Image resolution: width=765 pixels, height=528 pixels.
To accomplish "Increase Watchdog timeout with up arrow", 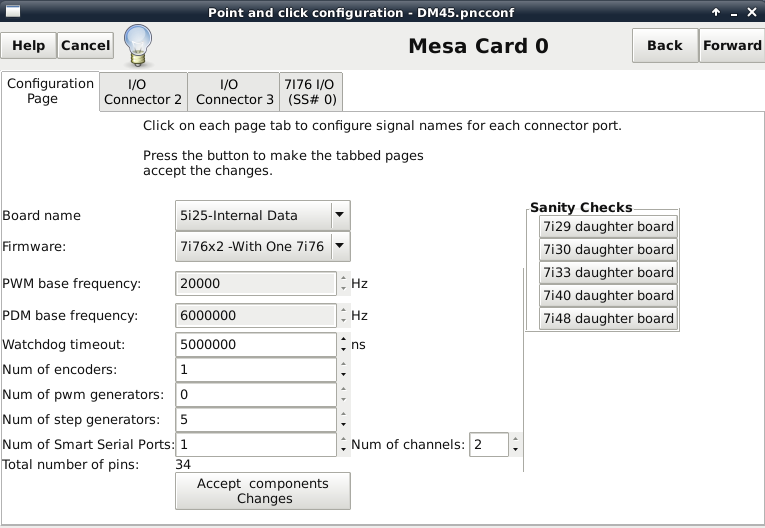I will [x=343, y=339].
